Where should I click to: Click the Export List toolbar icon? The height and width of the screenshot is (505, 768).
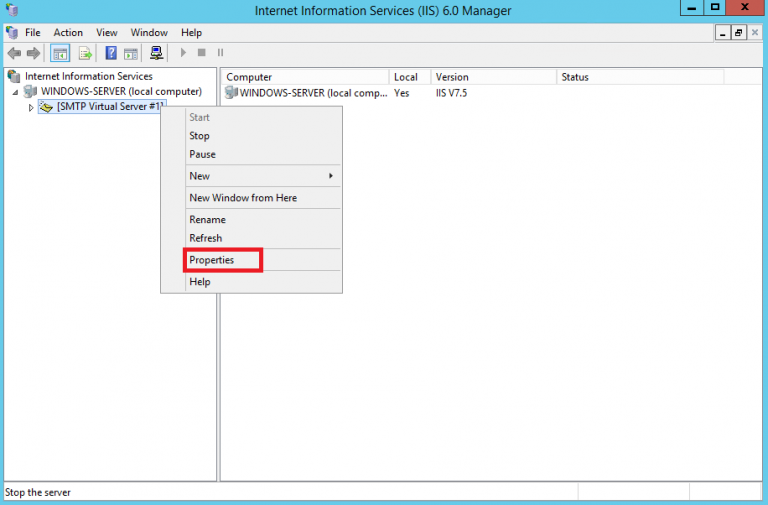tap(86, 53)
